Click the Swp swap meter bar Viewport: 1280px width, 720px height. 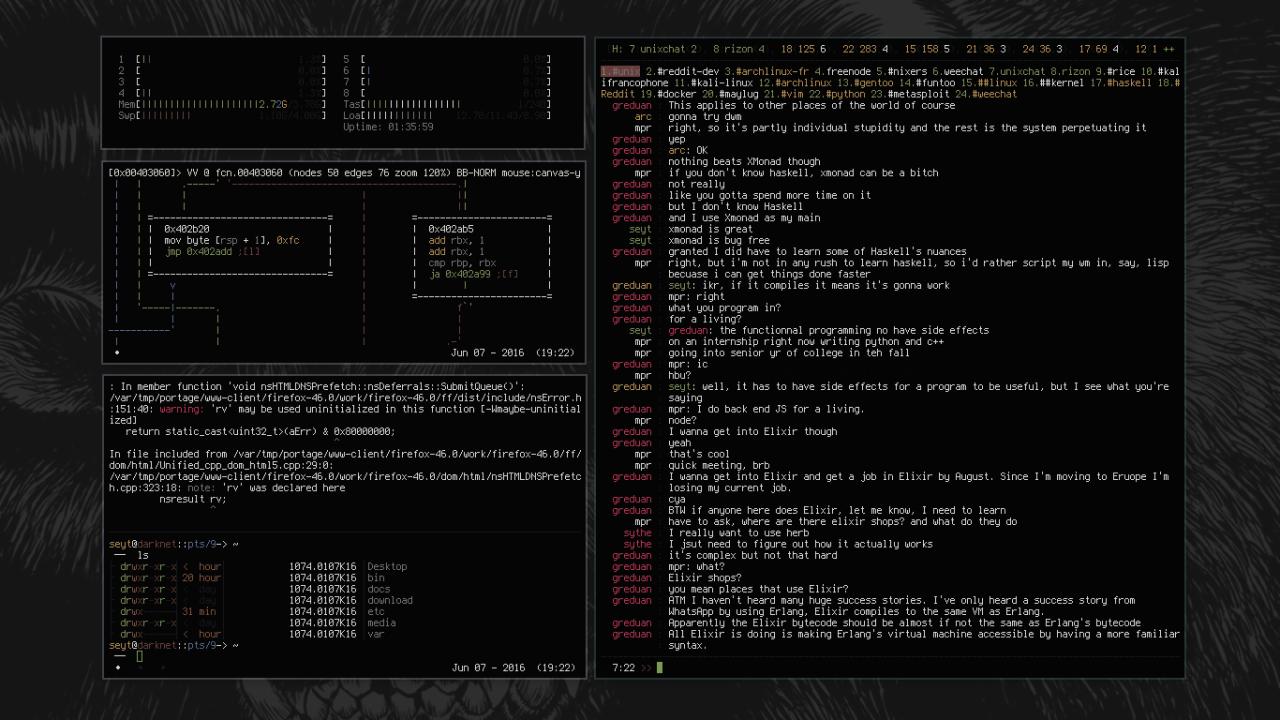click(222, 115)
